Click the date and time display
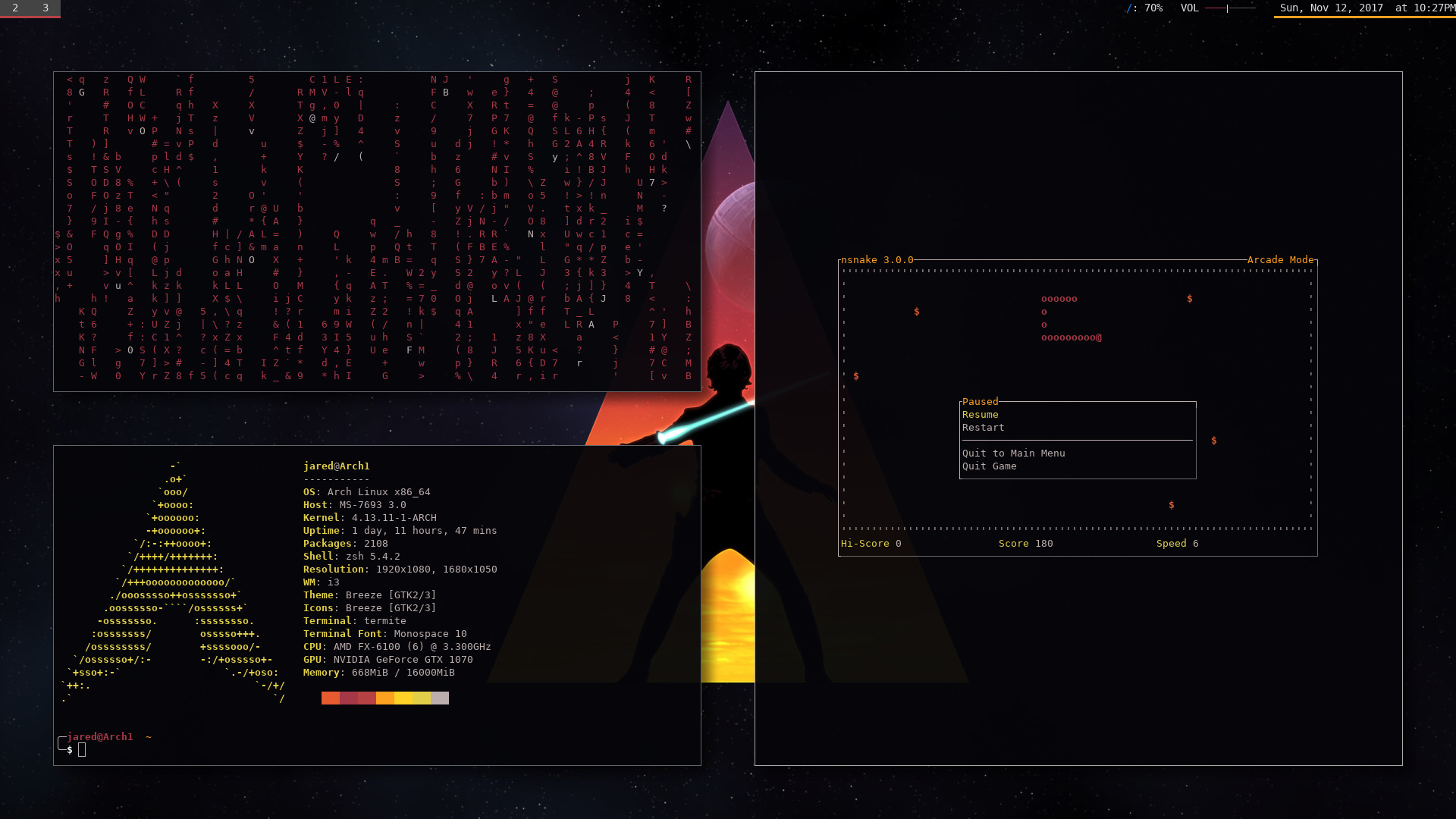Image resolution: width=1456 pixels, height=819 pixels. 1367,8
